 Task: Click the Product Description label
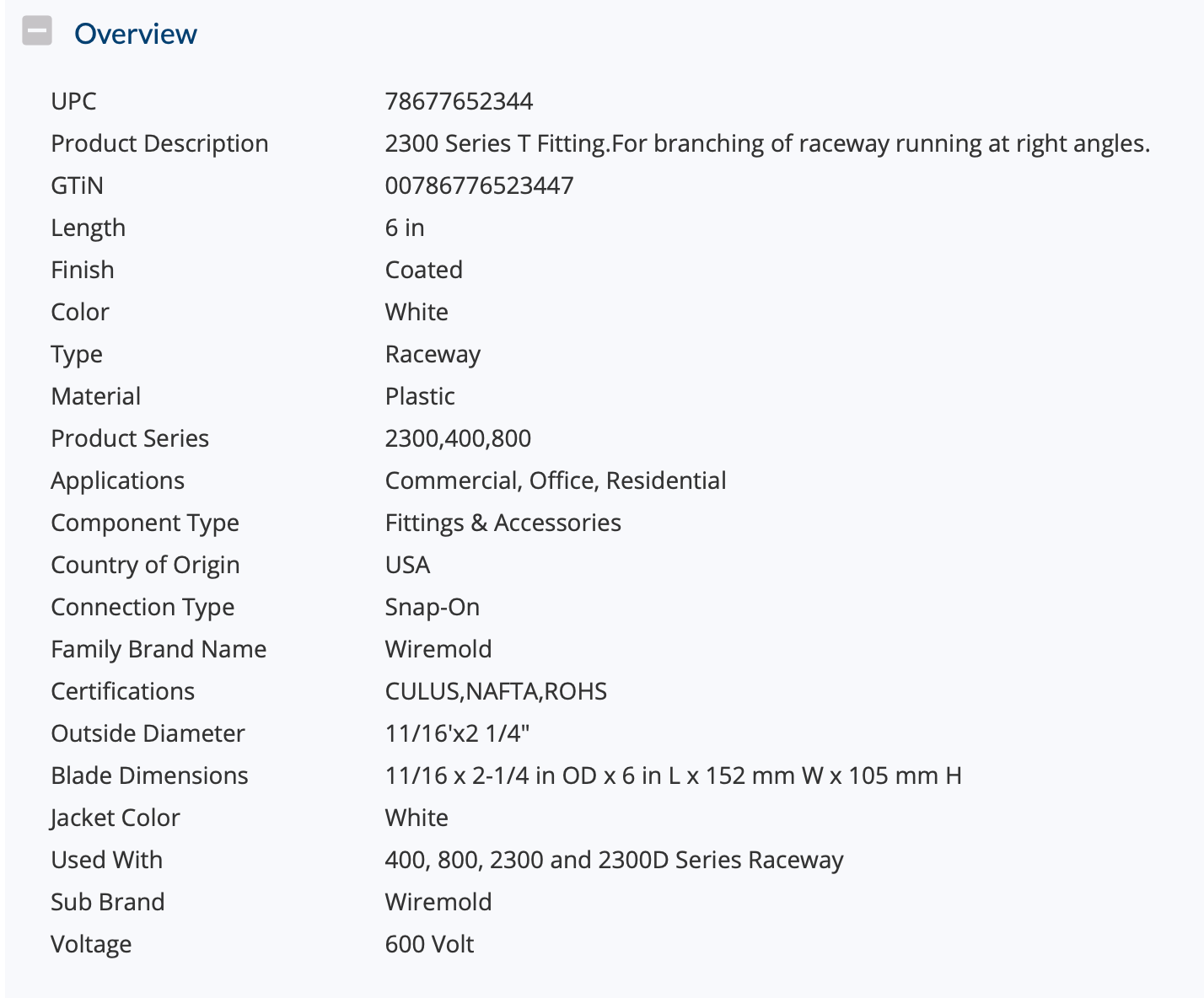[x=159, y=144]
